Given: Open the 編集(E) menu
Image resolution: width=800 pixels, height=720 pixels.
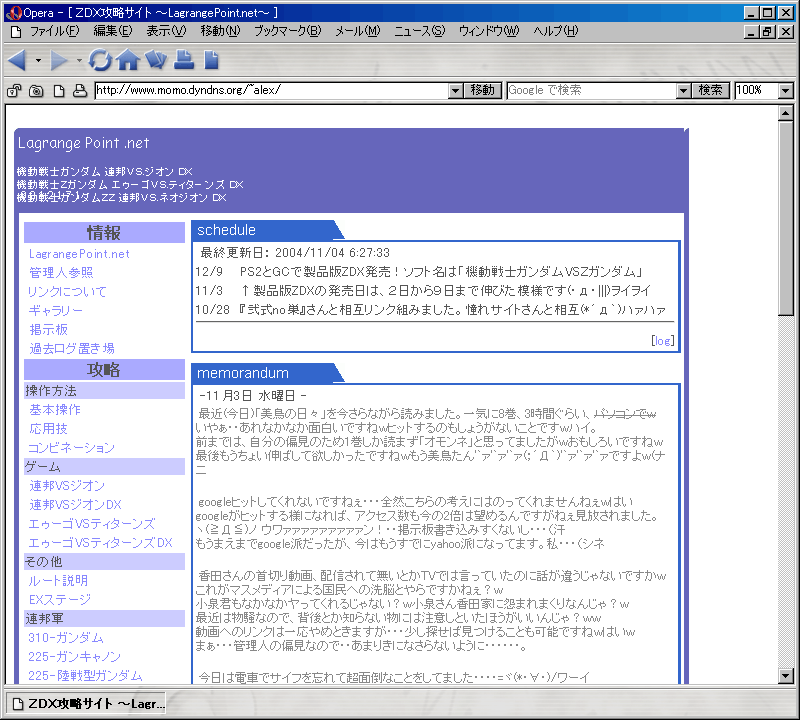Looking at the screenshot, I should coord(113,32).
